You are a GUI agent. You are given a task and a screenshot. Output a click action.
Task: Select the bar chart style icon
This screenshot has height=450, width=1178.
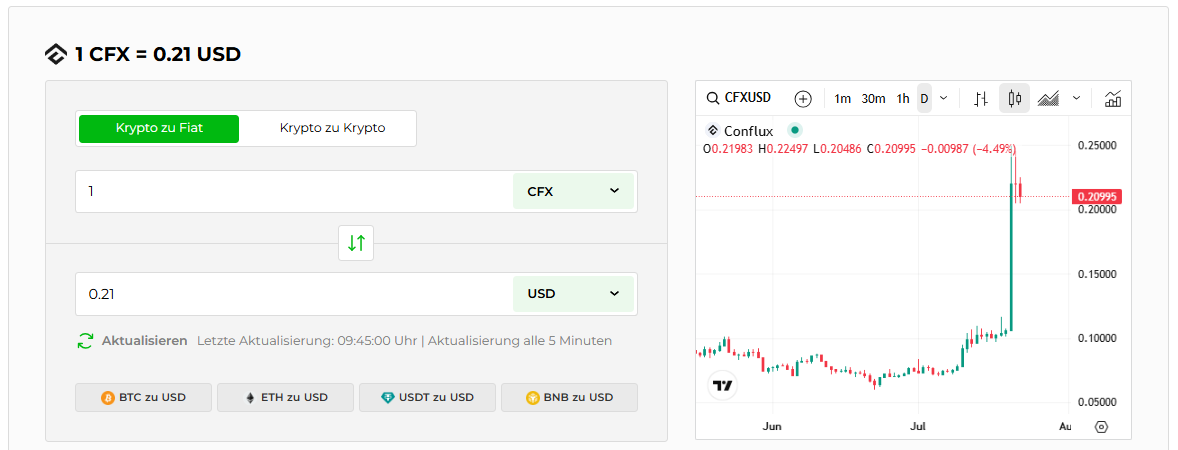981,98
